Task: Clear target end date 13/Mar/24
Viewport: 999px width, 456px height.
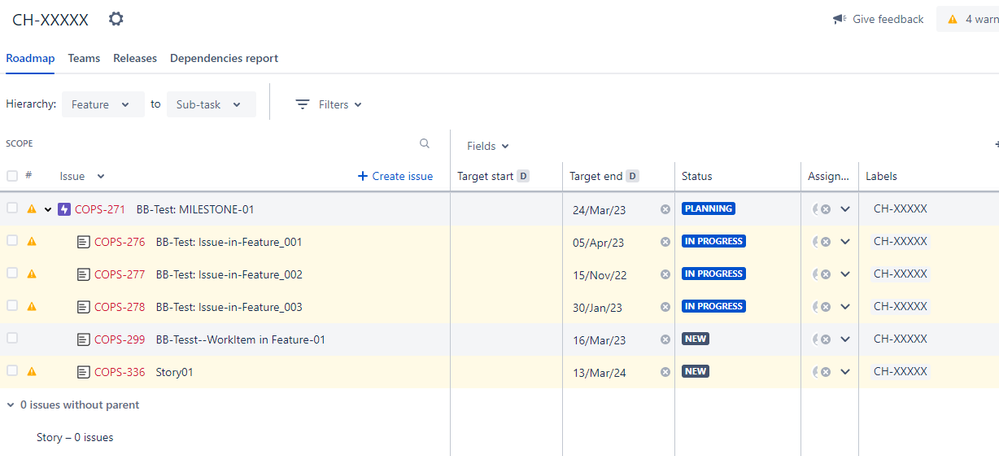Action: [665, 372]
